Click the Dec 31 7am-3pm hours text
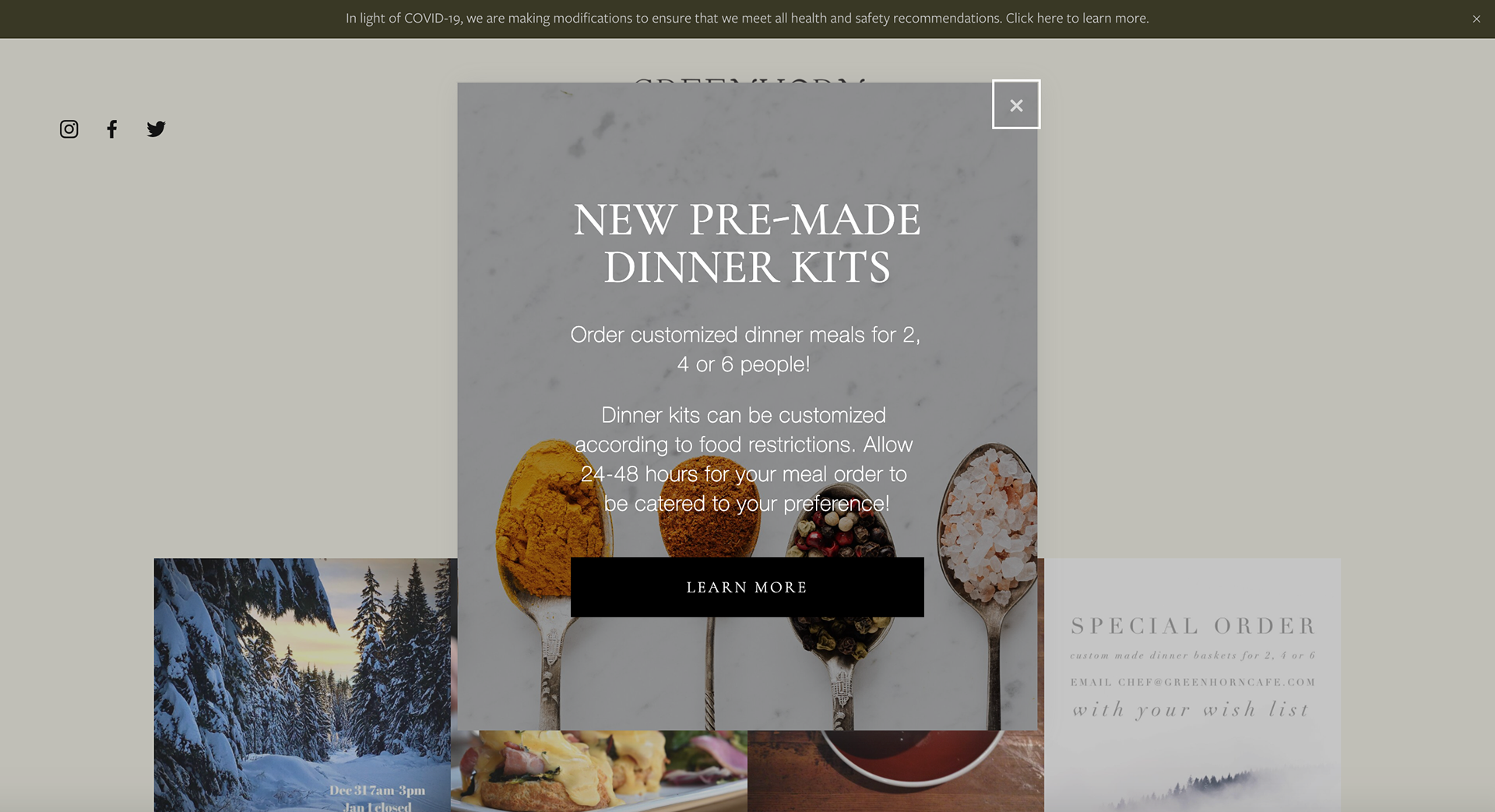This screenshot has height=812, width=1495. click(377, 790)
